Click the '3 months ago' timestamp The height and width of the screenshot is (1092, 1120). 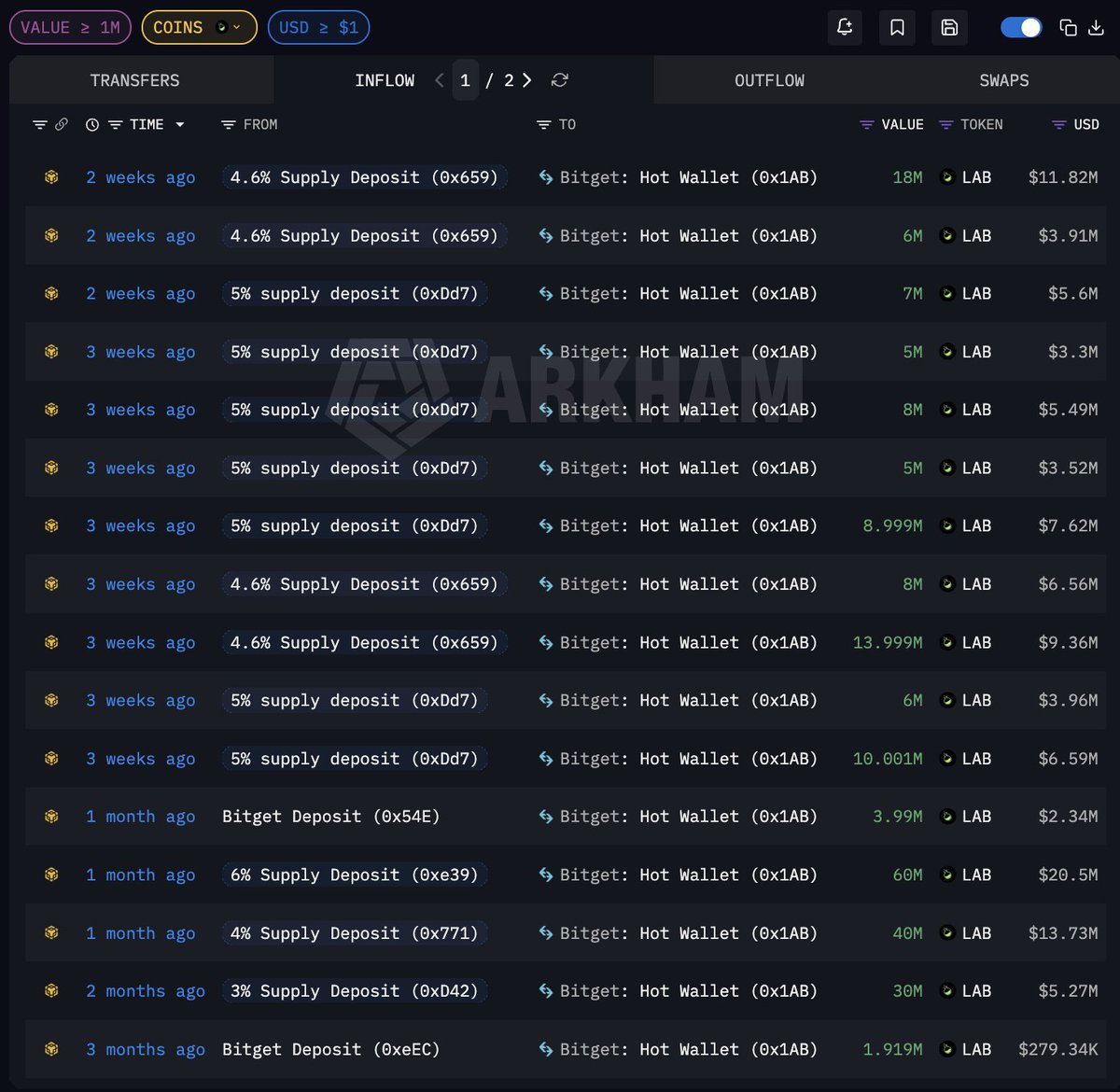point(146,1049)
